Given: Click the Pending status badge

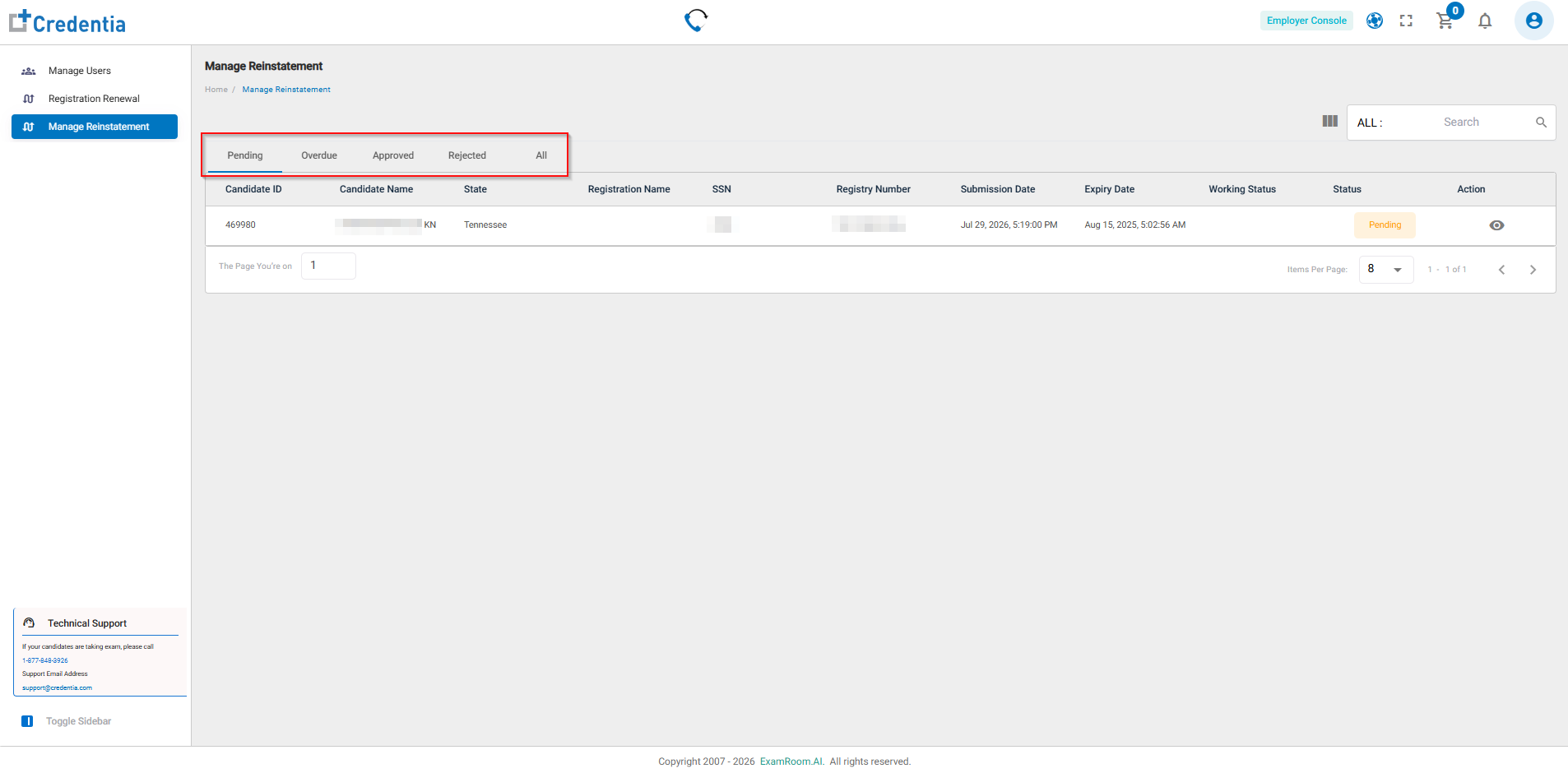Looking at the screenshot, I should coord(1385,225).
